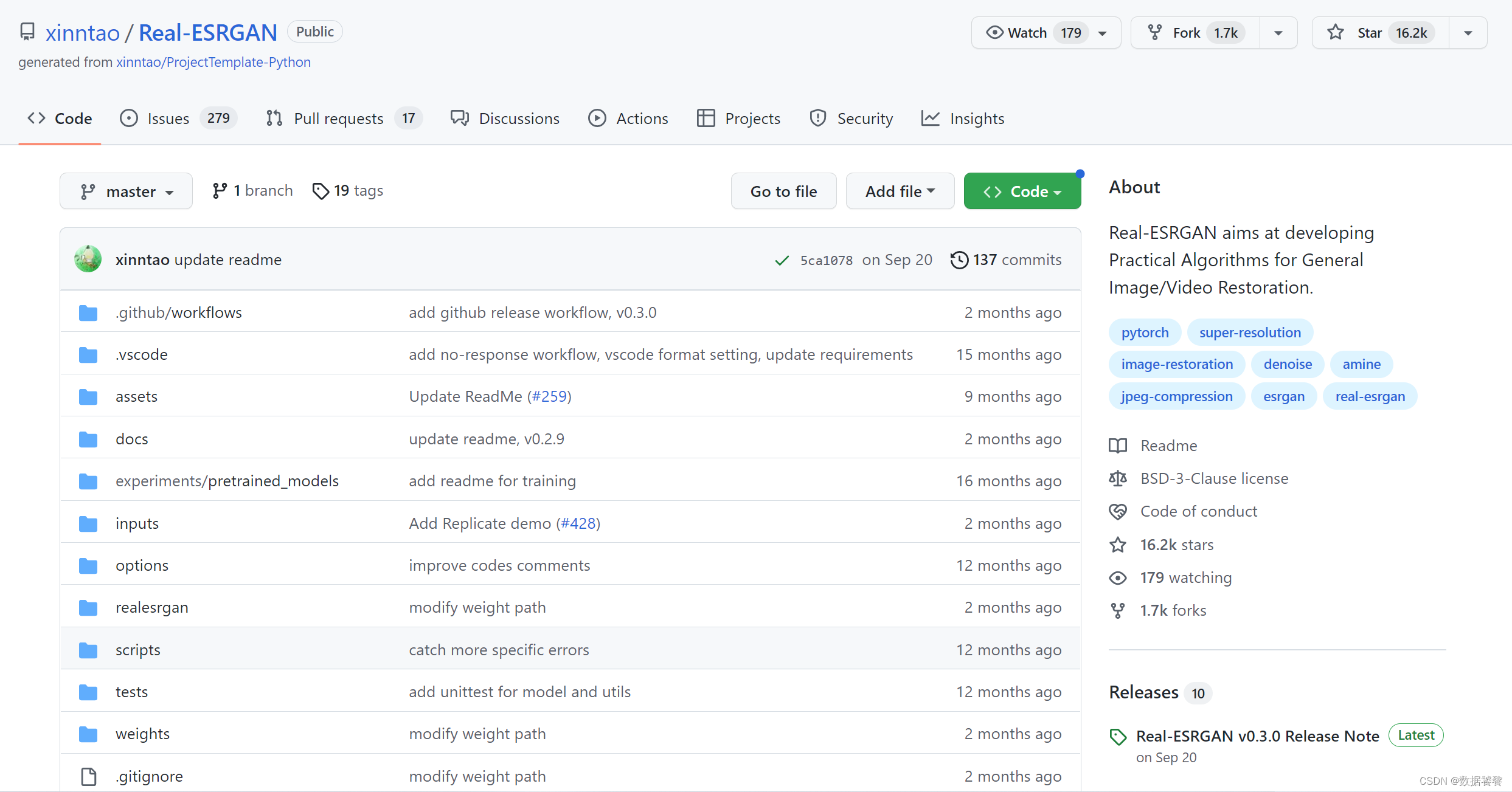Open the xinntao/ProjectTemplate-Python link
Screen dimensions: 1512x792
pos(213,62)
